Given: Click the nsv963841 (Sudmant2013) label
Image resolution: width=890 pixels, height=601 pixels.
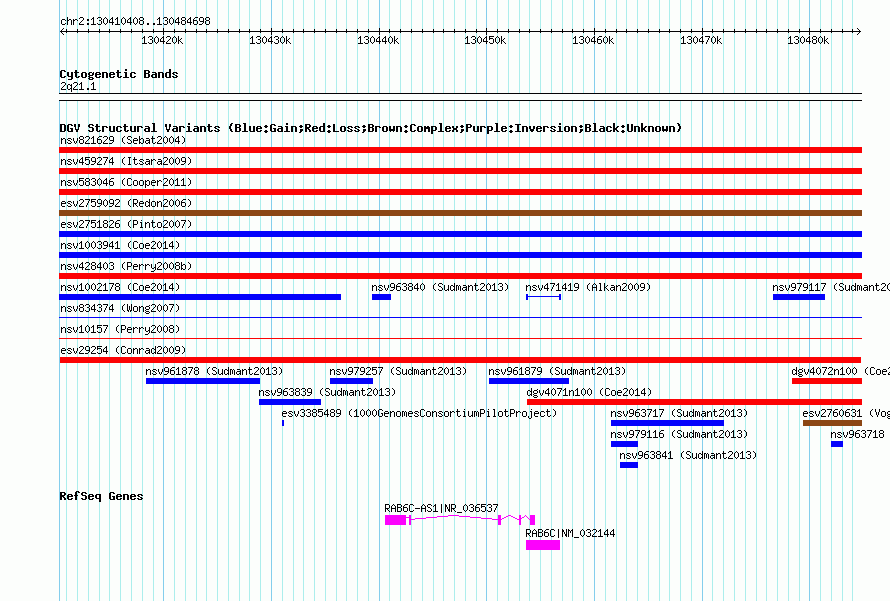Looking at the screenshot, I should [x=688, y=455].
